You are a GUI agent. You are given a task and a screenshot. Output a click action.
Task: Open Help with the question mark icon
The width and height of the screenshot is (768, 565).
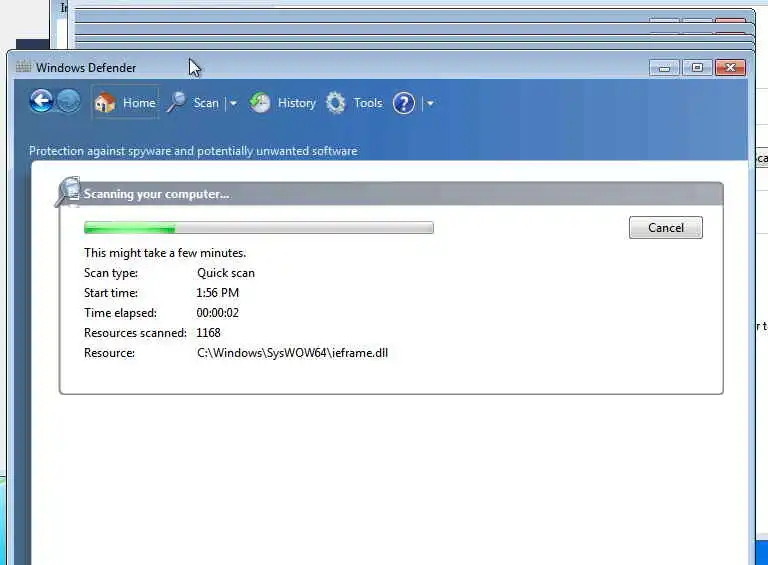pos(404,103)
